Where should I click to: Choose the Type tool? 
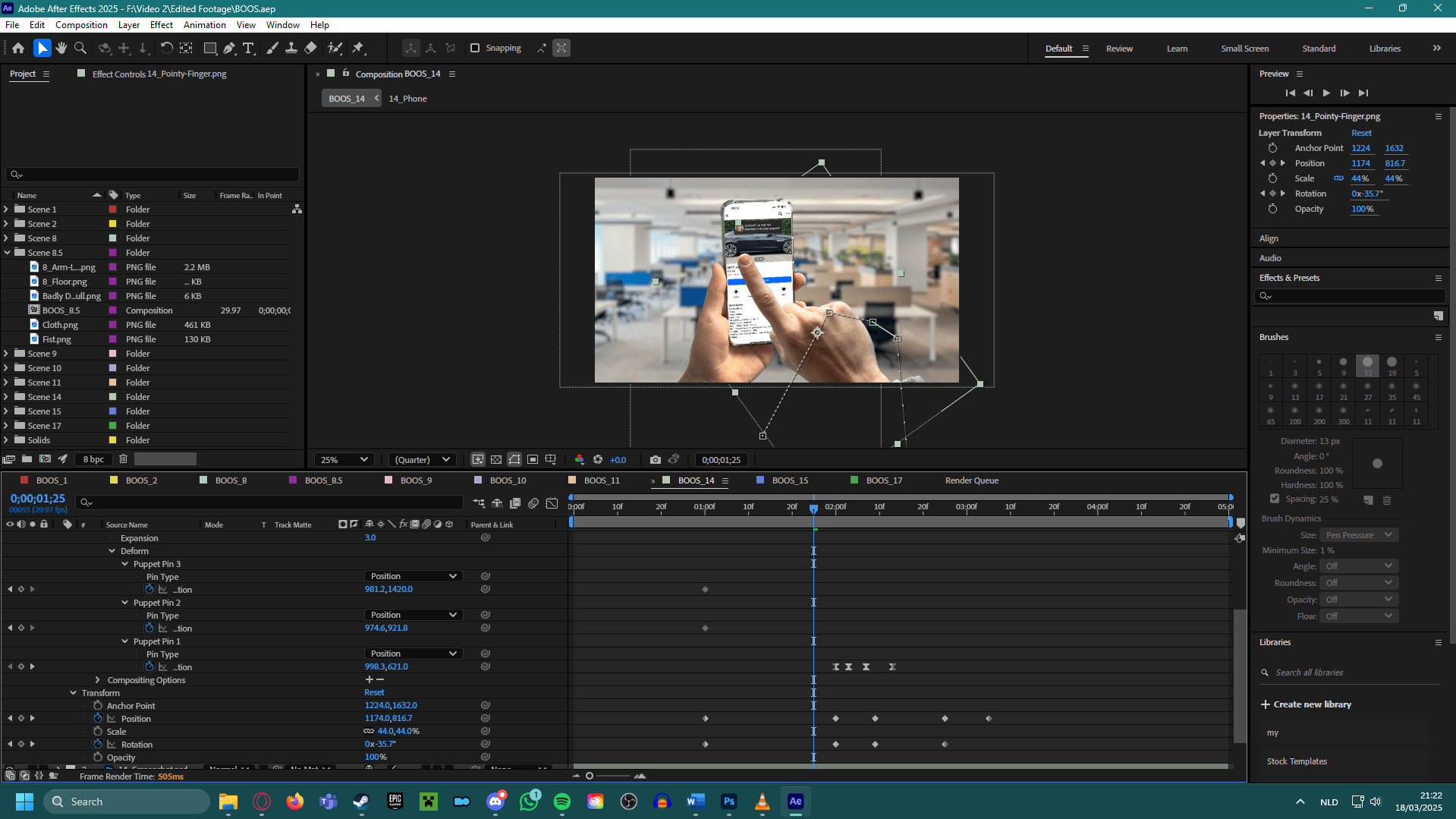click(x=248, y=48)
